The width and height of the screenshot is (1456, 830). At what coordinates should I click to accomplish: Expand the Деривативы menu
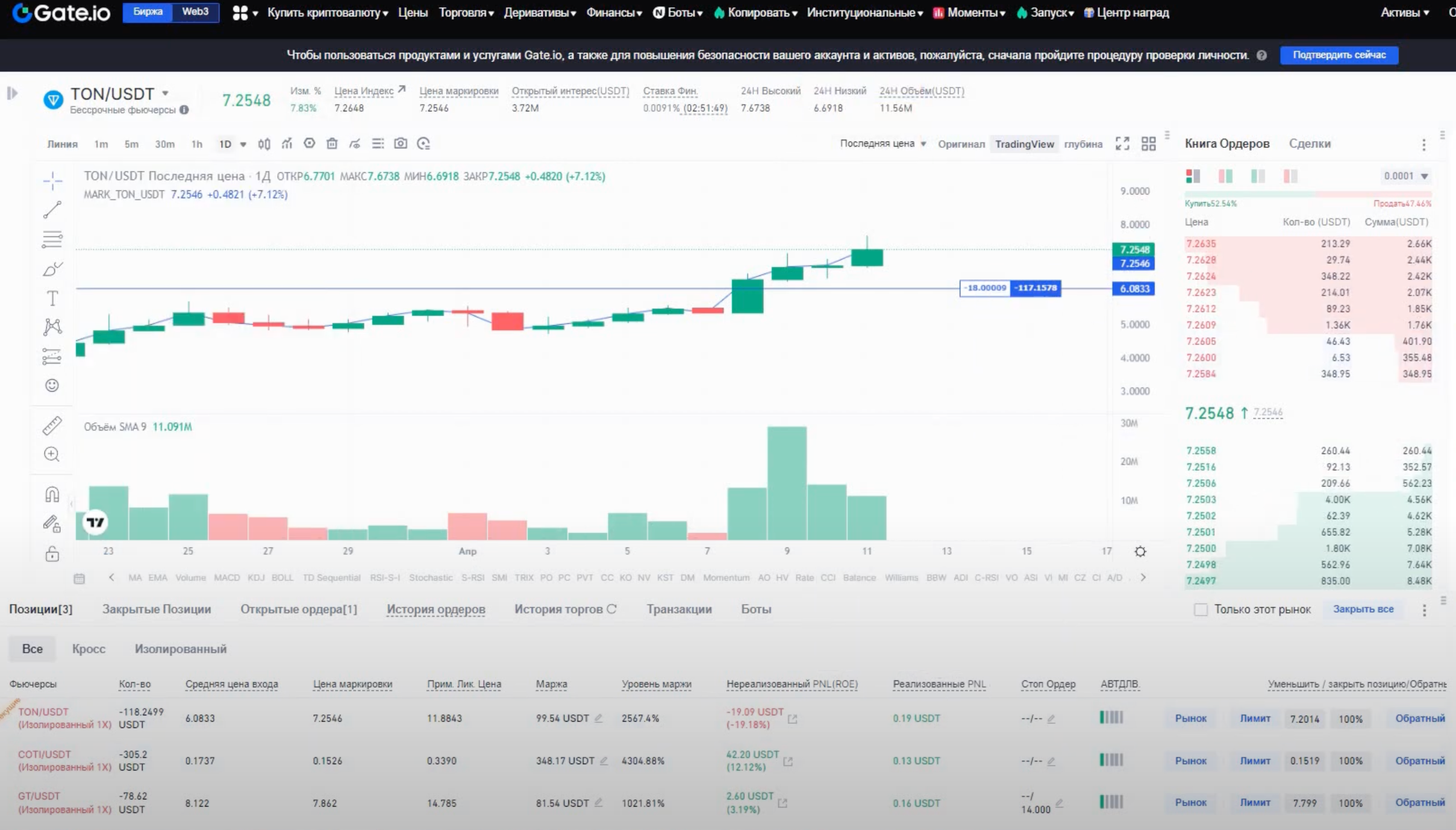coord(540,13)
